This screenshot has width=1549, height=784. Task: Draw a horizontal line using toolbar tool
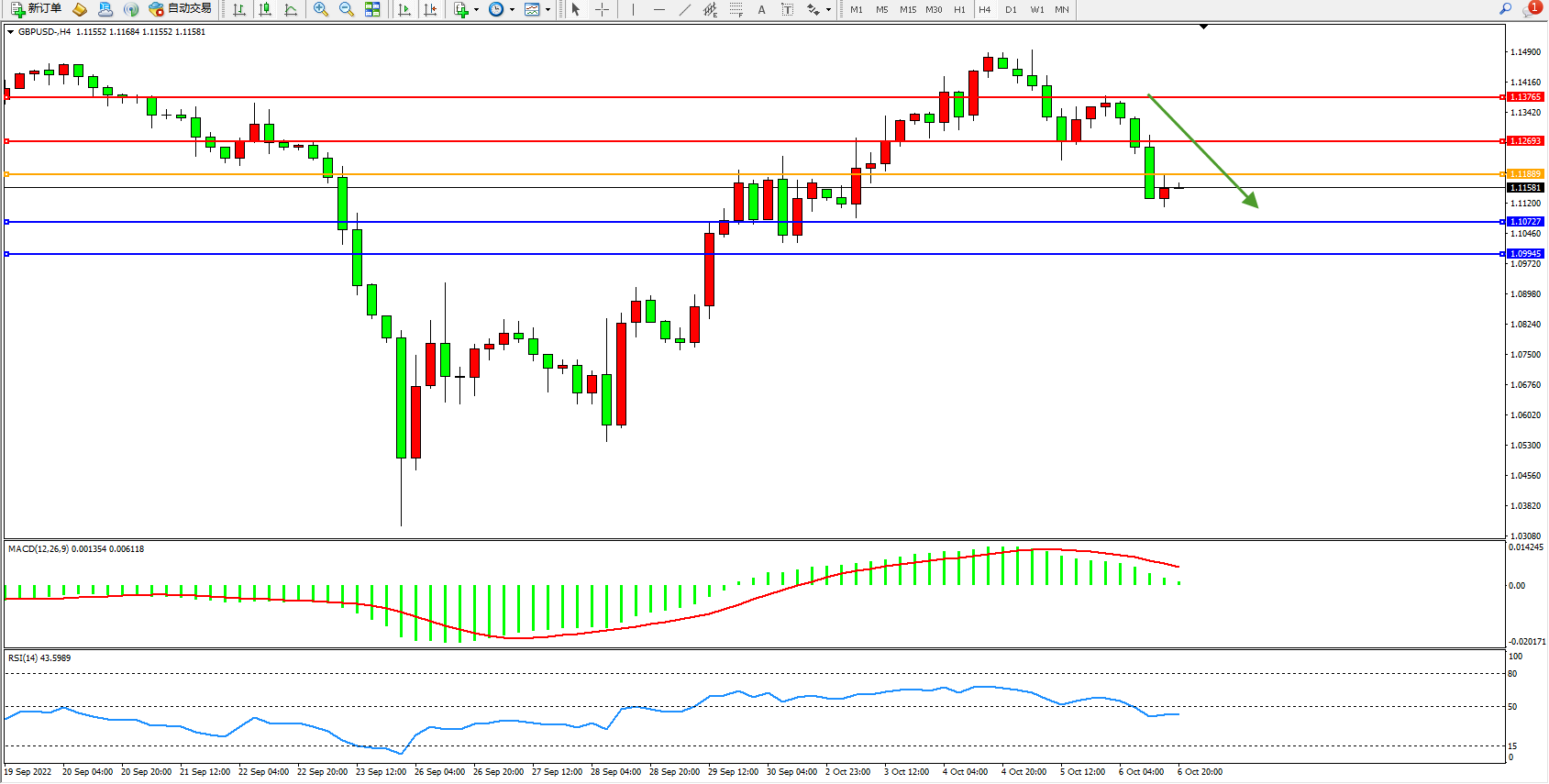(659, 9)
